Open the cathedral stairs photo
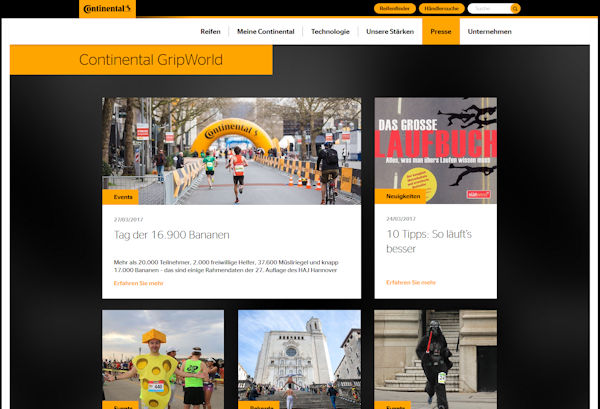The width and height of the screenshot is (600, 409). (299, 359)
